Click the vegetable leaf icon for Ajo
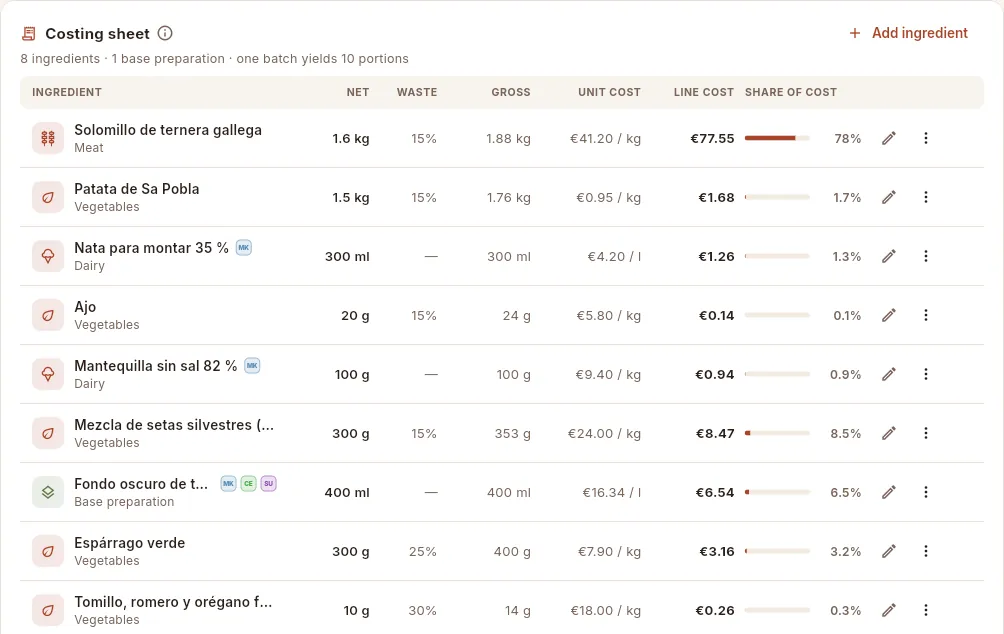 pyautogui.click(x=48, y=315)
